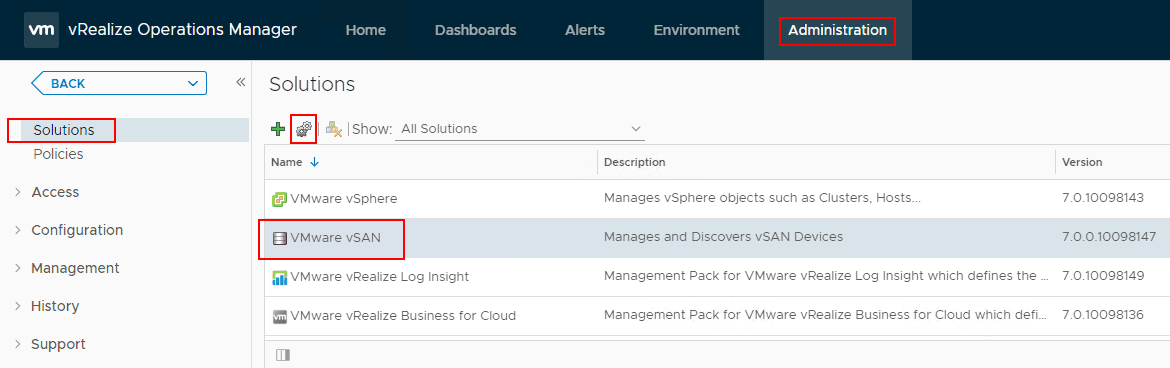1170x368 pixels.
Task: Click the Solutions page heading
Action: [x=312, y=84]
